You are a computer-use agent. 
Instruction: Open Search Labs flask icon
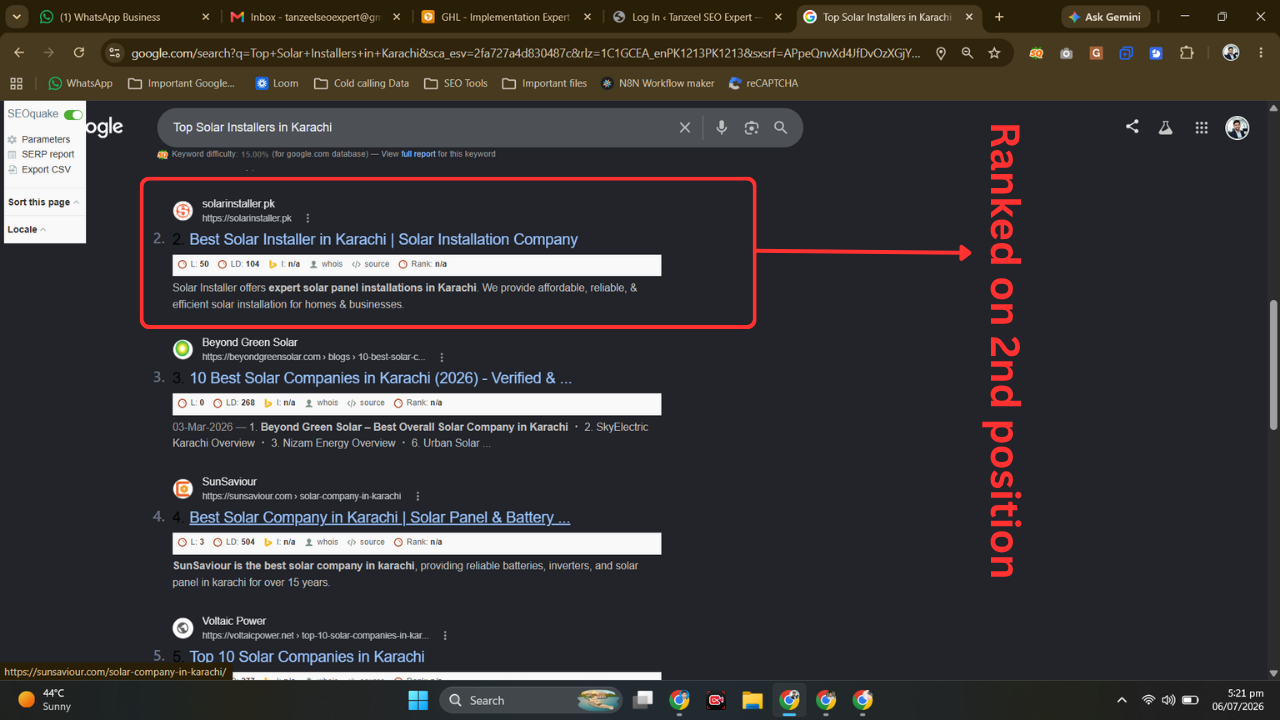coord(1165,127)
